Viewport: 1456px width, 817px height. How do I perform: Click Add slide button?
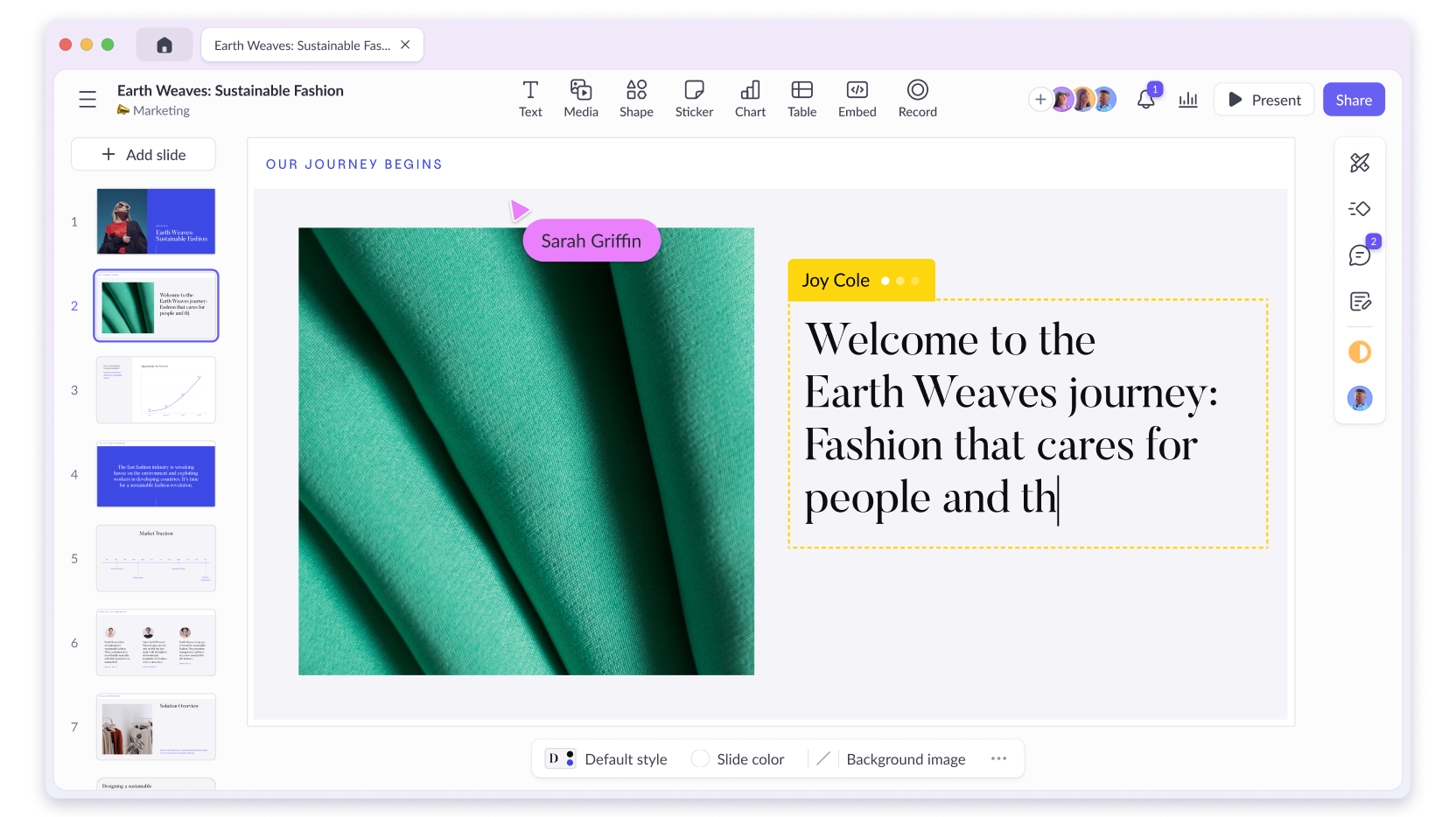point(143,155)
